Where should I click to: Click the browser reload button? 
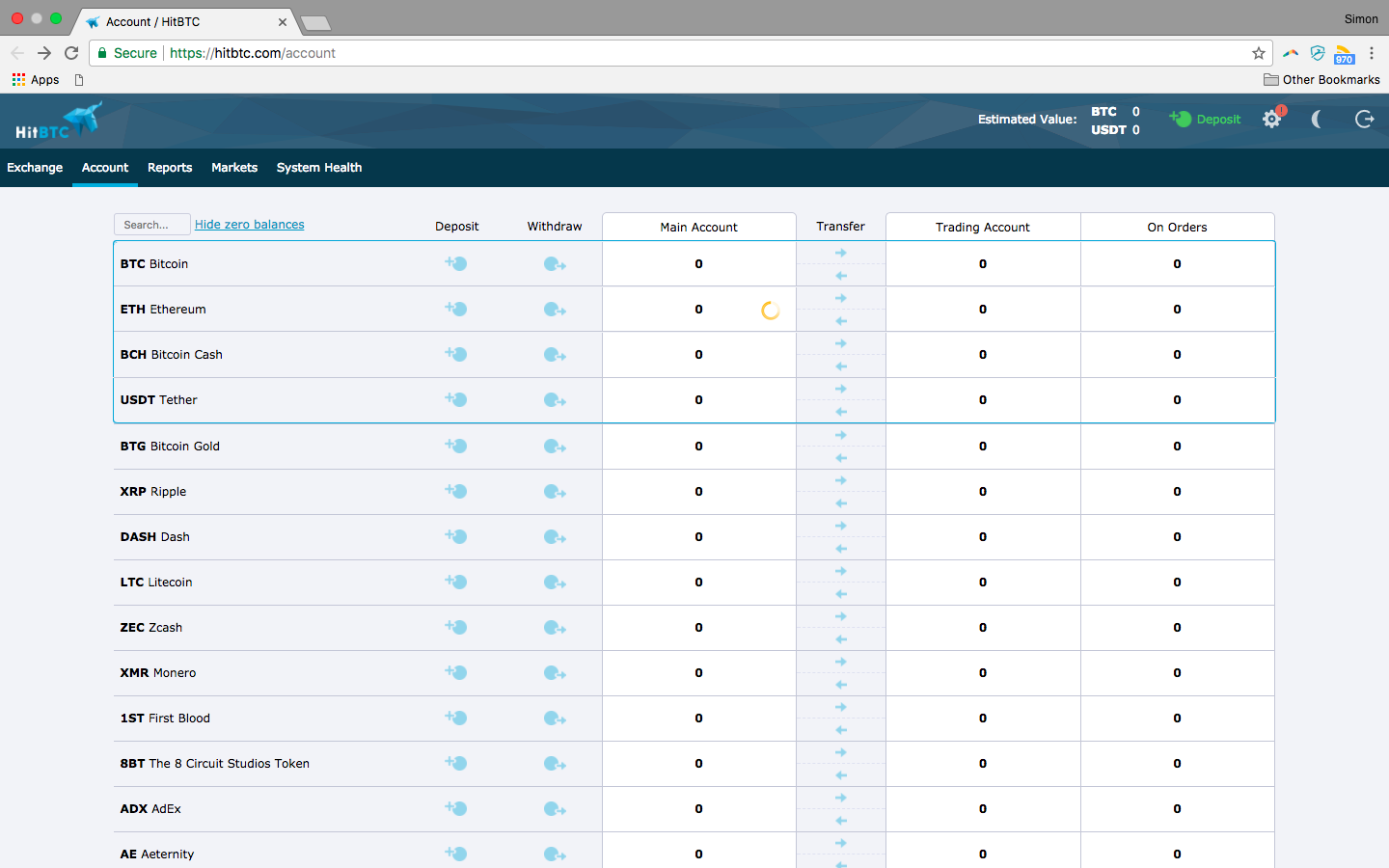pos(71,53)
